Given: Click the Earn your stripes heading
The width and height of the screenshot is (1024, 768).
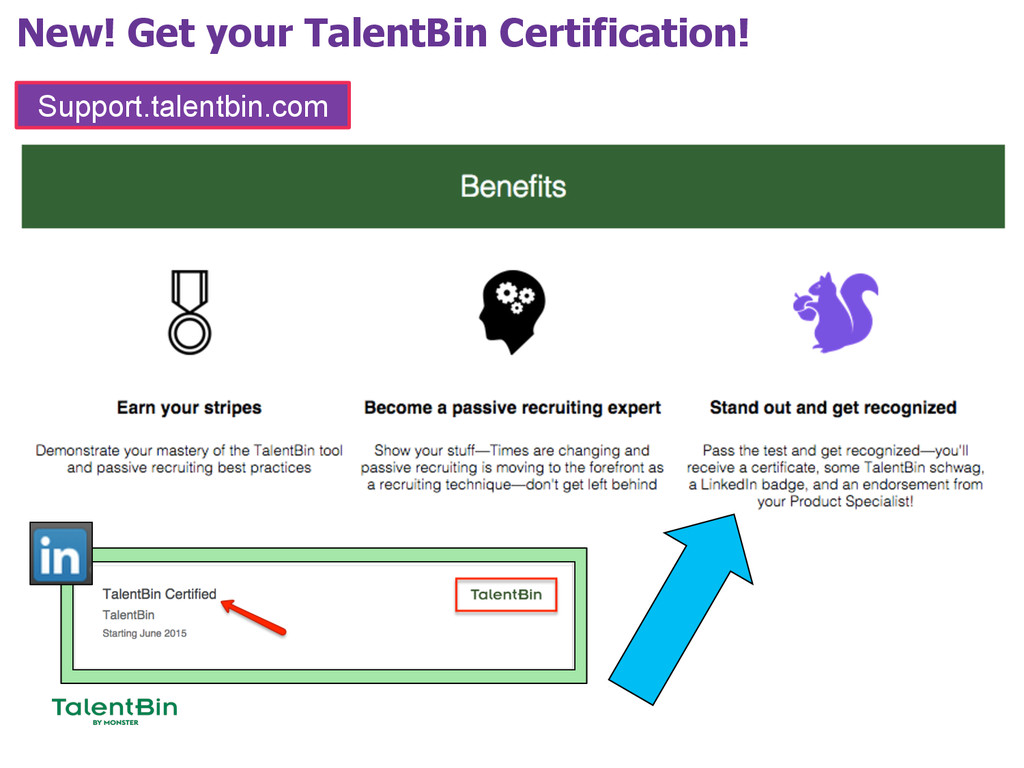Looking at the screenshot, I should tap(189, 408).
